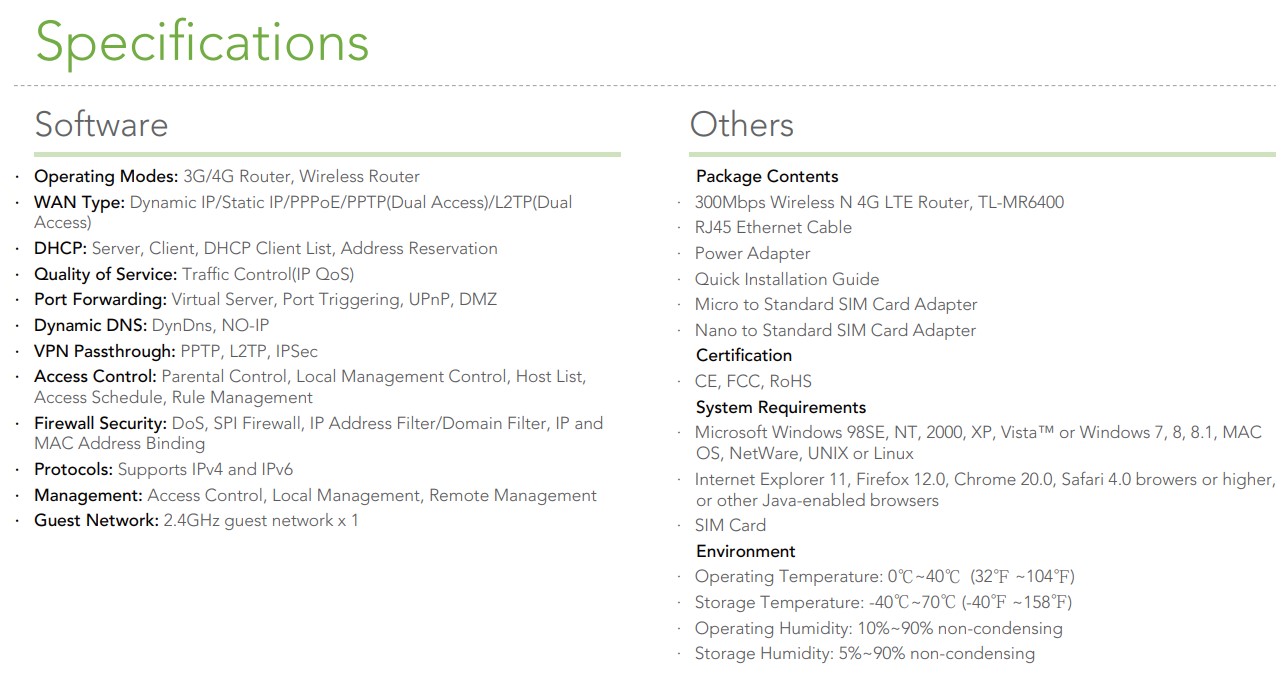Click the Firewall Security label
The height and width of the screenshot is (680, 1282).
pyautogui.click(x=100, y=424)
